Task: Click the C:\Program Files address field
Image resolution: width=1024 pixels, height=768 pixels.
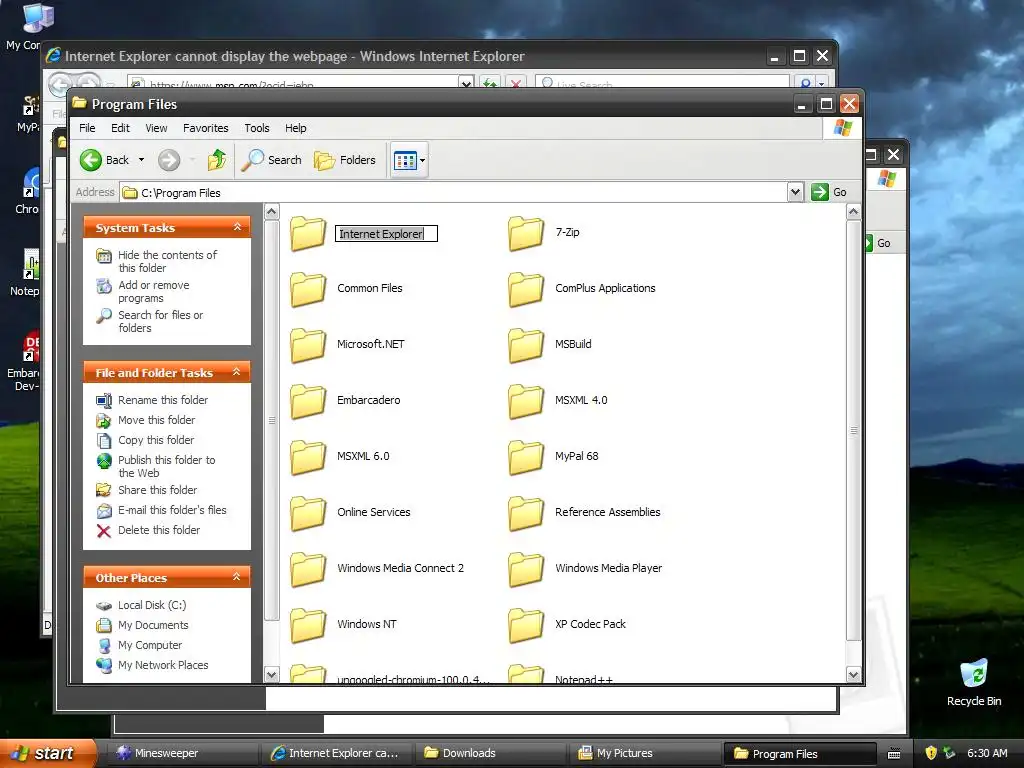Action: tap(455, 193)
